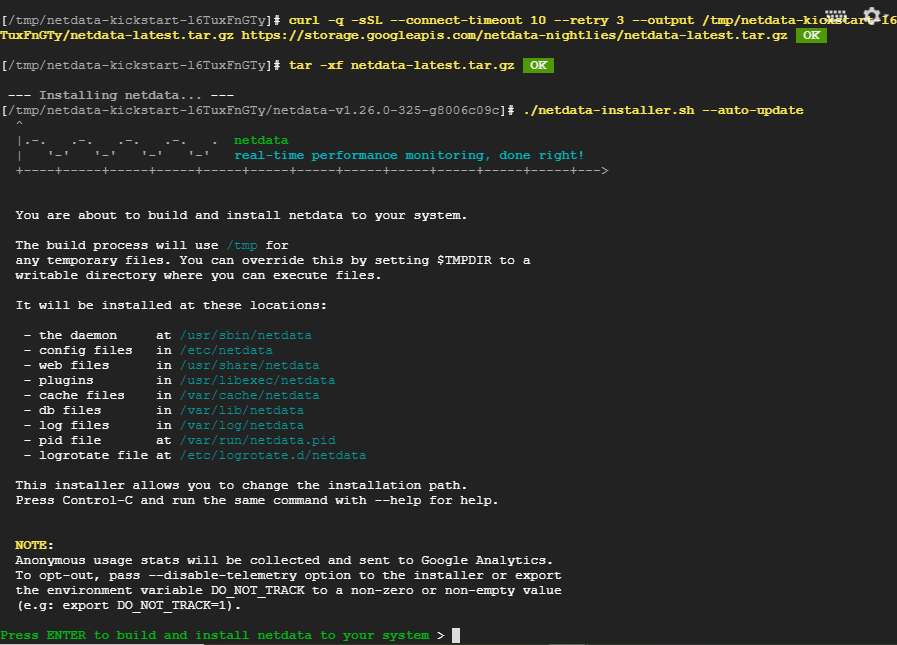Click the OK badge after the curl command
The height and width of the screenshot is (645, 897).
click(x=811, y=35)
